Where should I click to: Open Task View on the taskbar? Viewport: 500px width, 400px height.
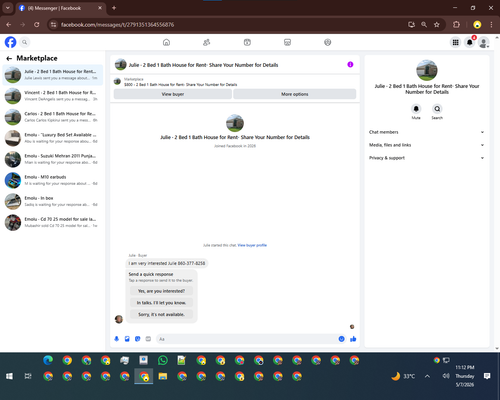click(28, 376)
